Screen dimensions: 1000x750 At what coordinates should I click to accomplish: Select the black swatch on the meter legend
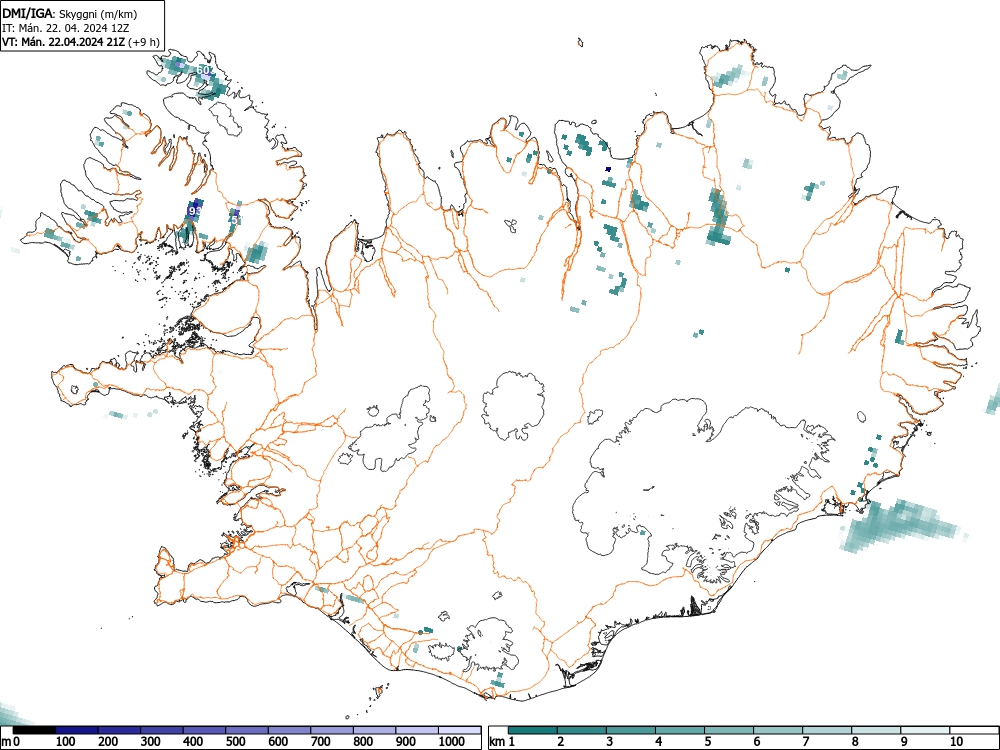pos(34,730)
